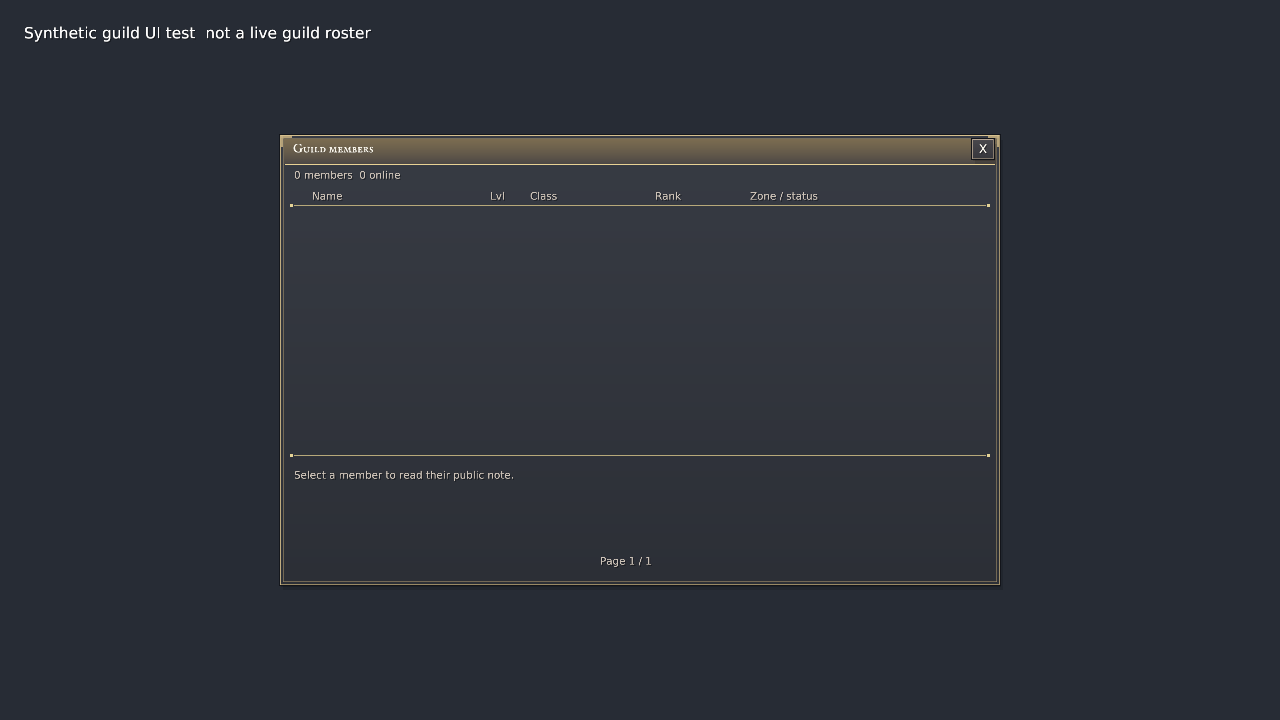1280x720 pixels.
Task: Sort roster by Rank column
Action: pos(668,196)
